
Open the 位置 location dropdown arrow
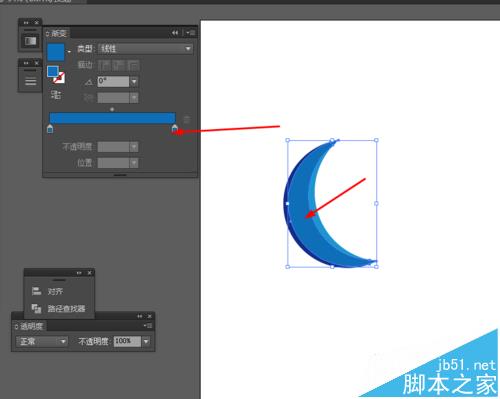point(134,163)
